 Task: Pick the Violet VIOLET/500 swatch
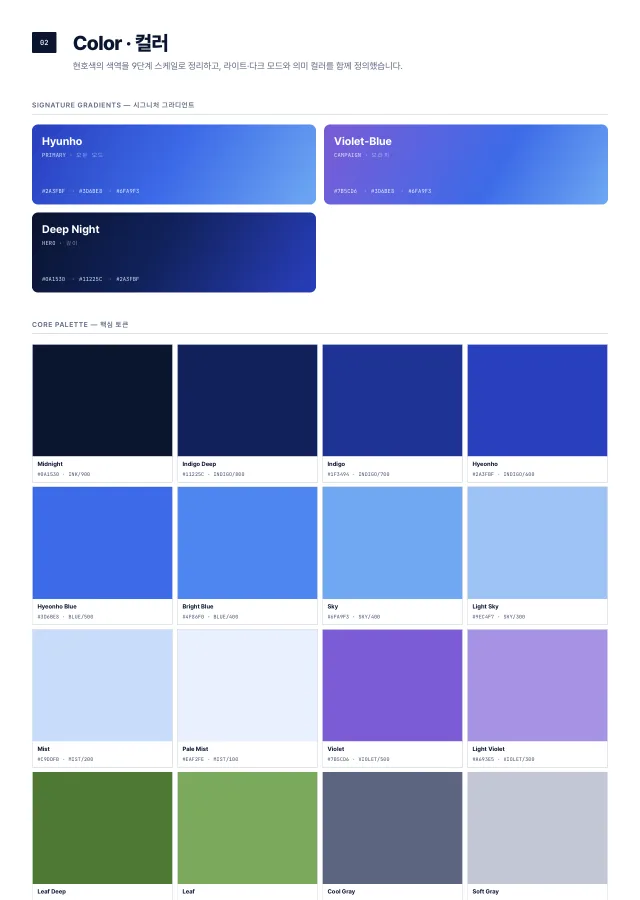tap(393, 685)
